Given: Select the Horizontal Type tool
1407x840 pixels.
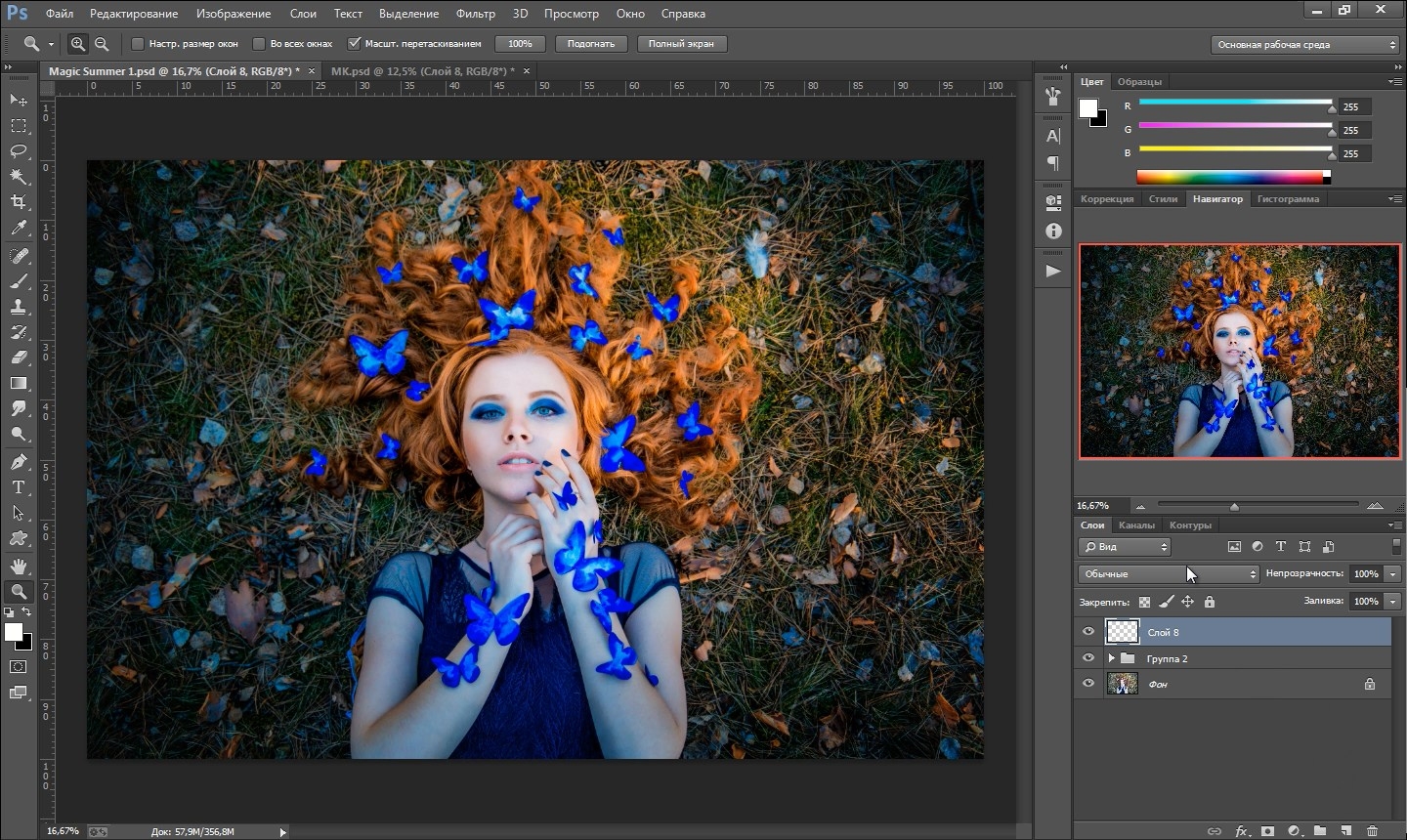Looking at the screenshot, I should (19, 487).
